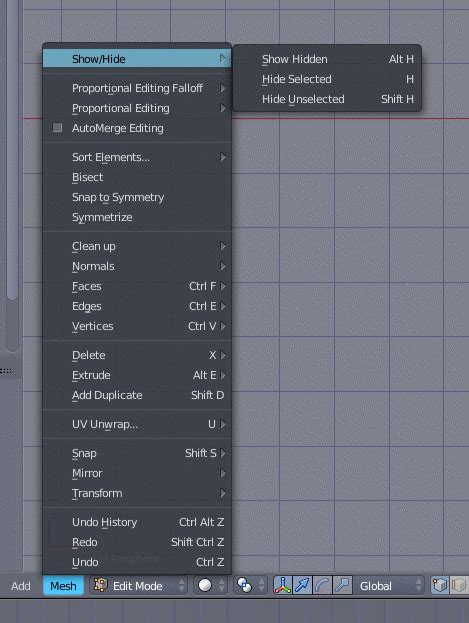Open the Global orientation dropdown
Screen dimensions: 469x623
coord(388,585)
